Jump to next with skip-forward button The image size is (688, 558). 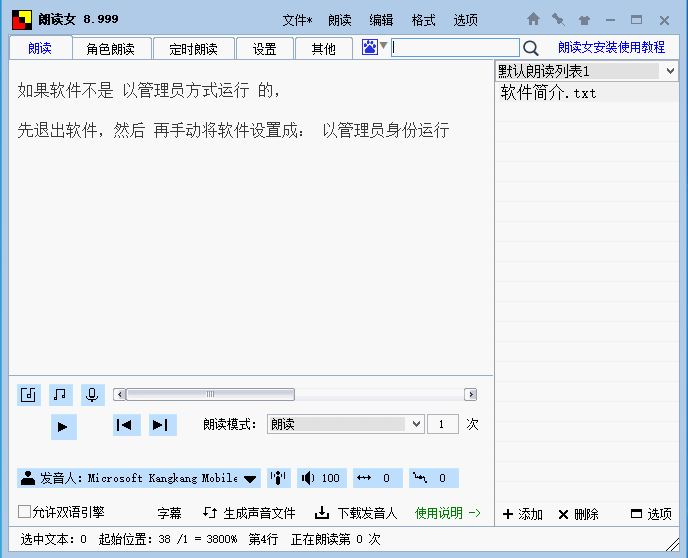pos(162,425)
